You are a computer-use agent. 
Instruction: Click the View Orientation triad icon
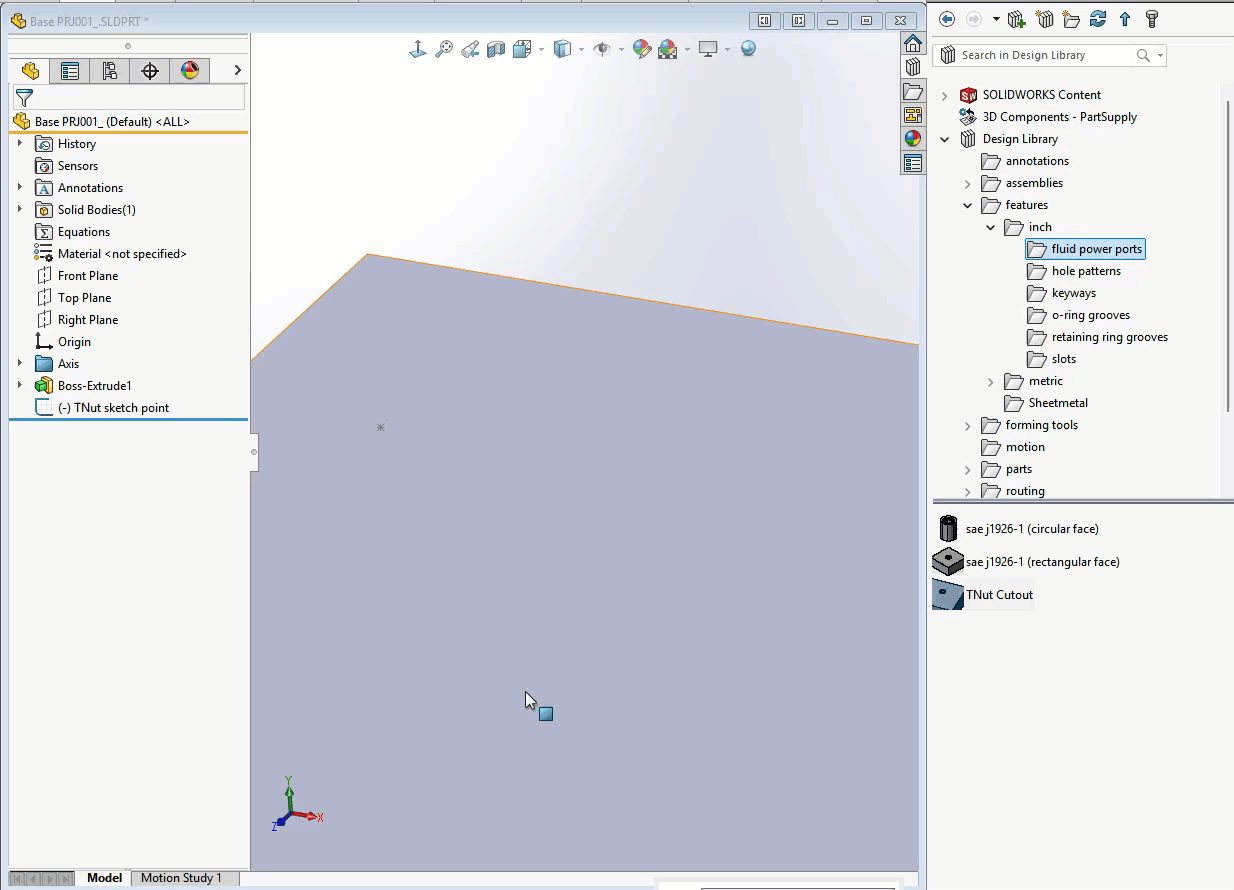[x=418, y=49]
